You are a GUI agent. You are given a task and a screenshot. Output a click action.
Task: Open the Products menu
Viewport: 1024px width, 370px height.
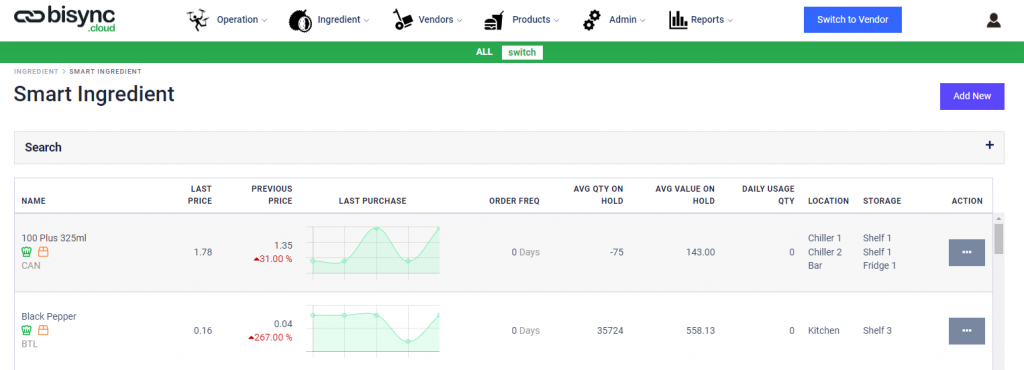point(536,20)
